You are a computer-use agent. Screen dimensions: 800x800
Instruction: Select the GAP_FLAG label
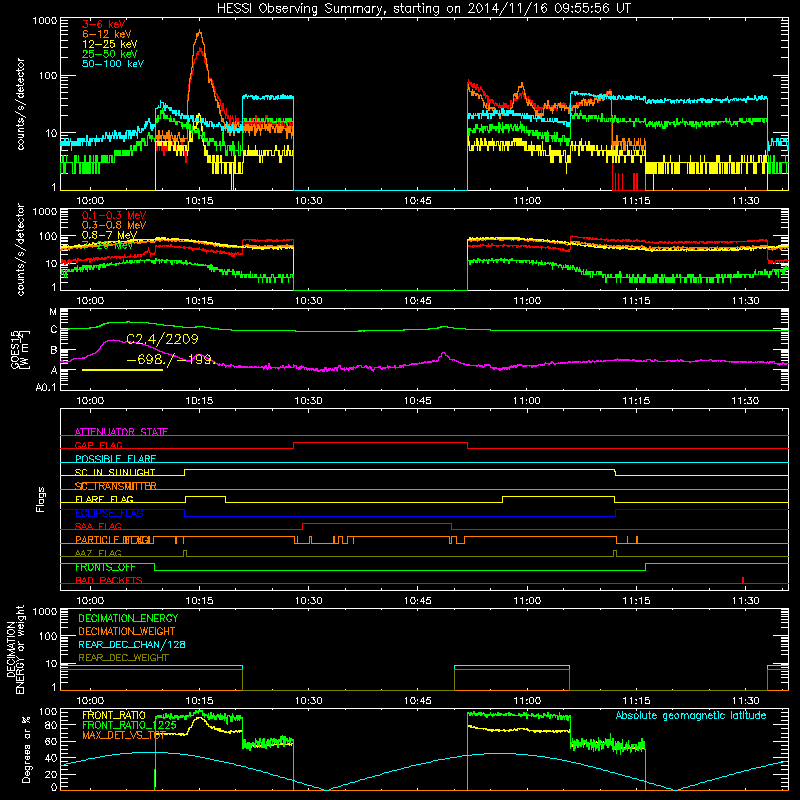point(98,445)
